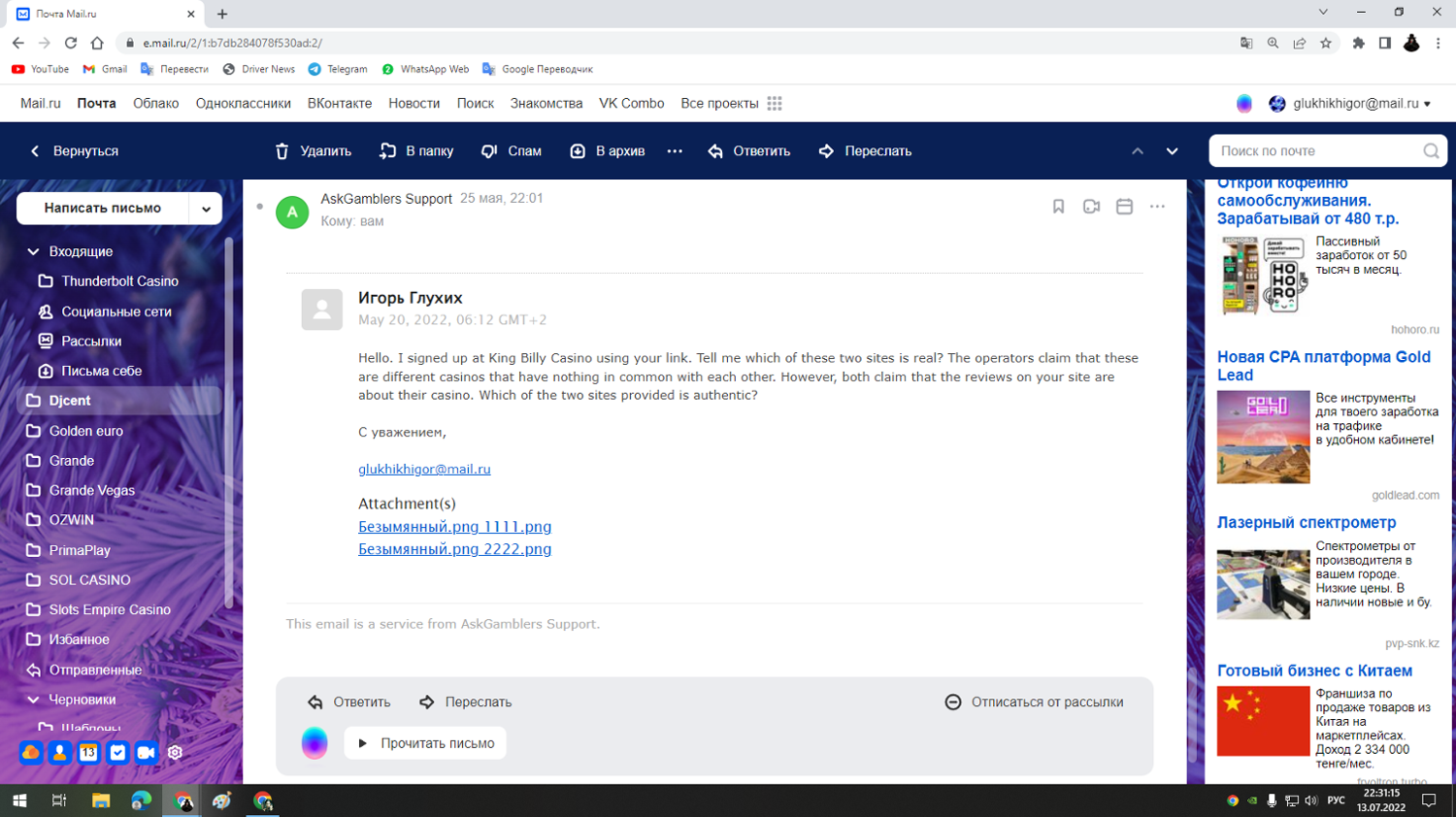Viewport: 1456px width, 817px height.
Task: Open the Лазерный спектрометр ad link
Action: [x=1307, y=523]
